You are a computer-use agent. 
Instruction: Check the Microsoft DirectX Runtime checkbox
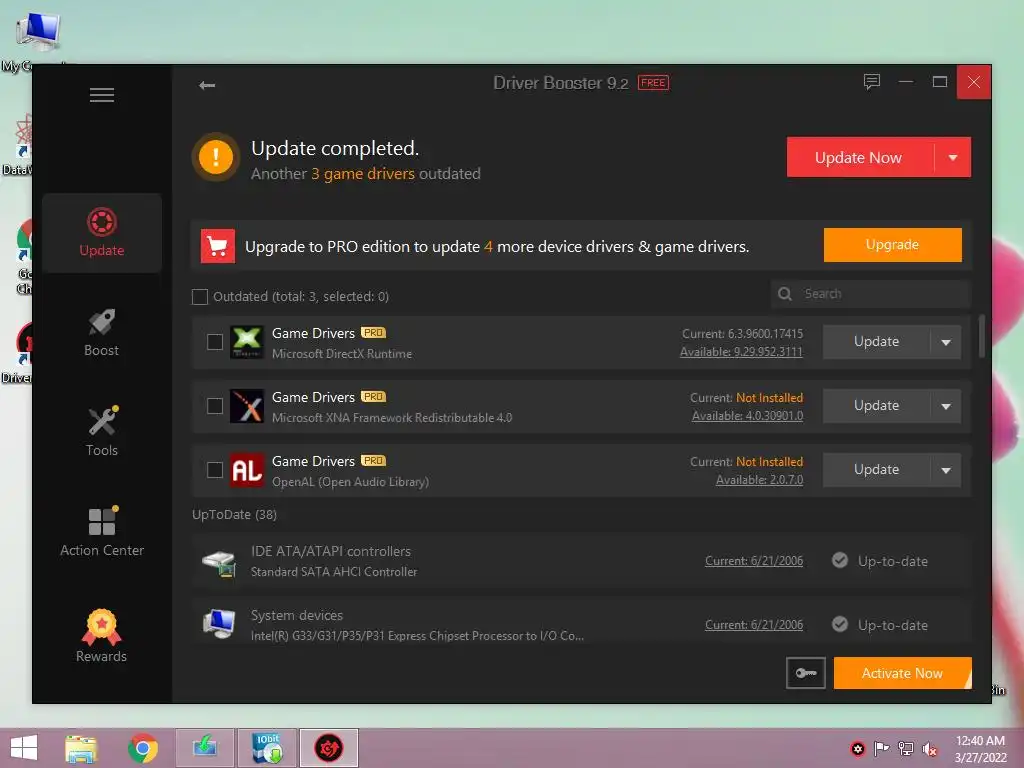coord(215,342)
